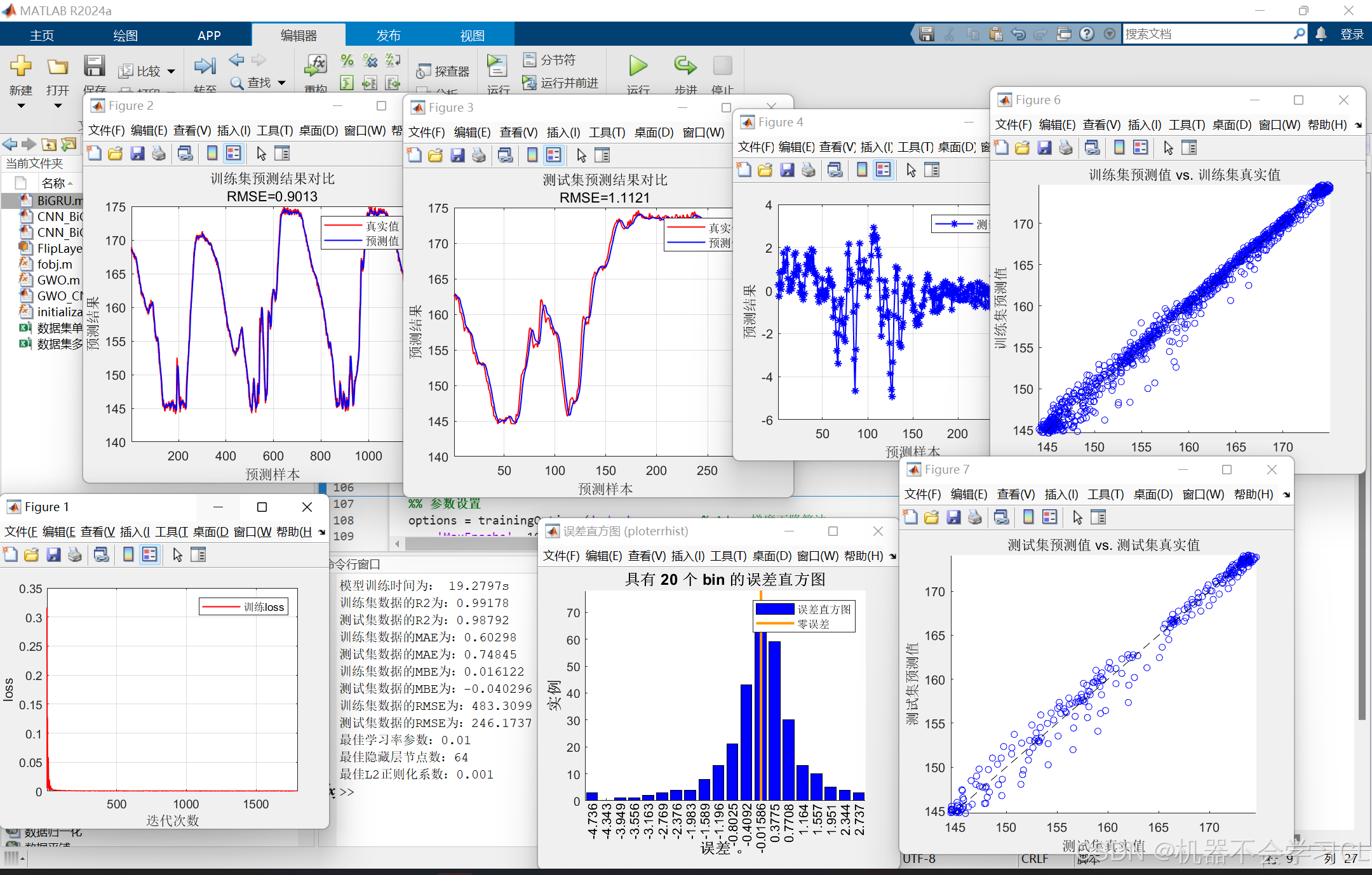Click Figure 6 edit plot arrow tool
The width and height of the screenshot is (1372, 875).
pyautogui.click(x=1168, y=148)
